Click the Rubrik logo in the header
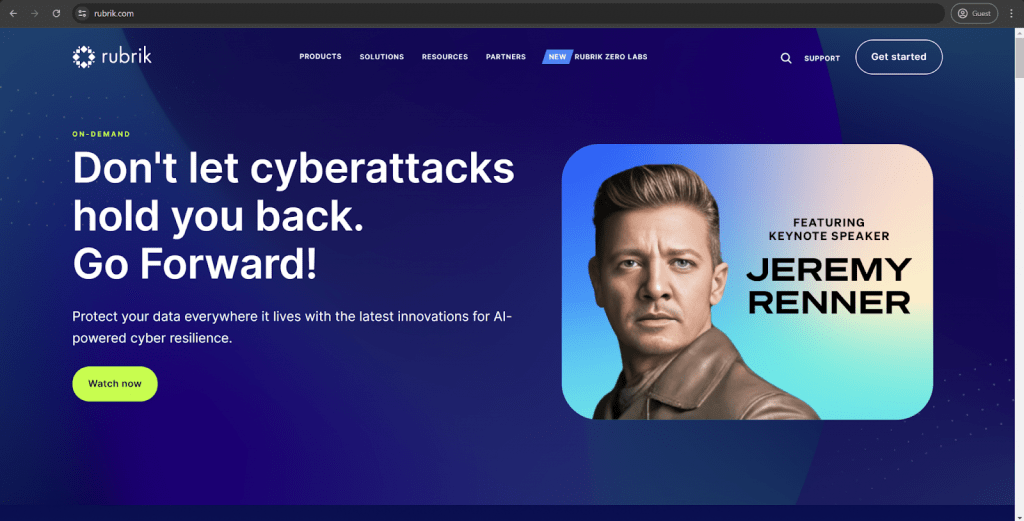Screen dimensions: 1024x521 point(112,57)
